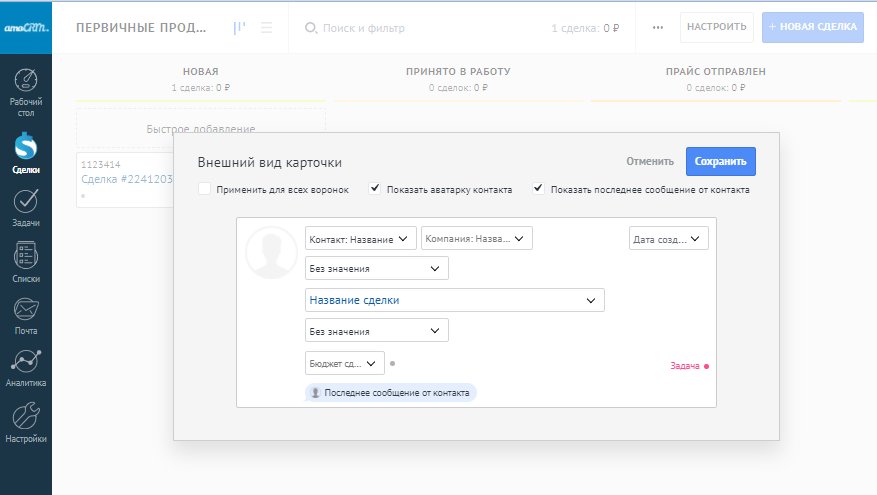Expand the Контакт: Название dropdown
The image size is (877, 495).
click(x=361, y=239)
